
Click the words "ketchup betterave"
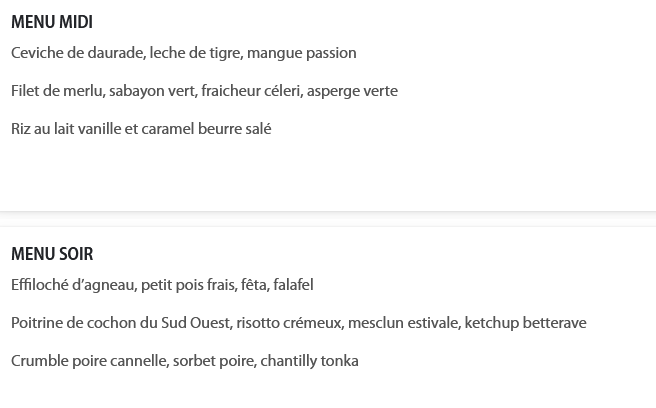click(525, 323)
